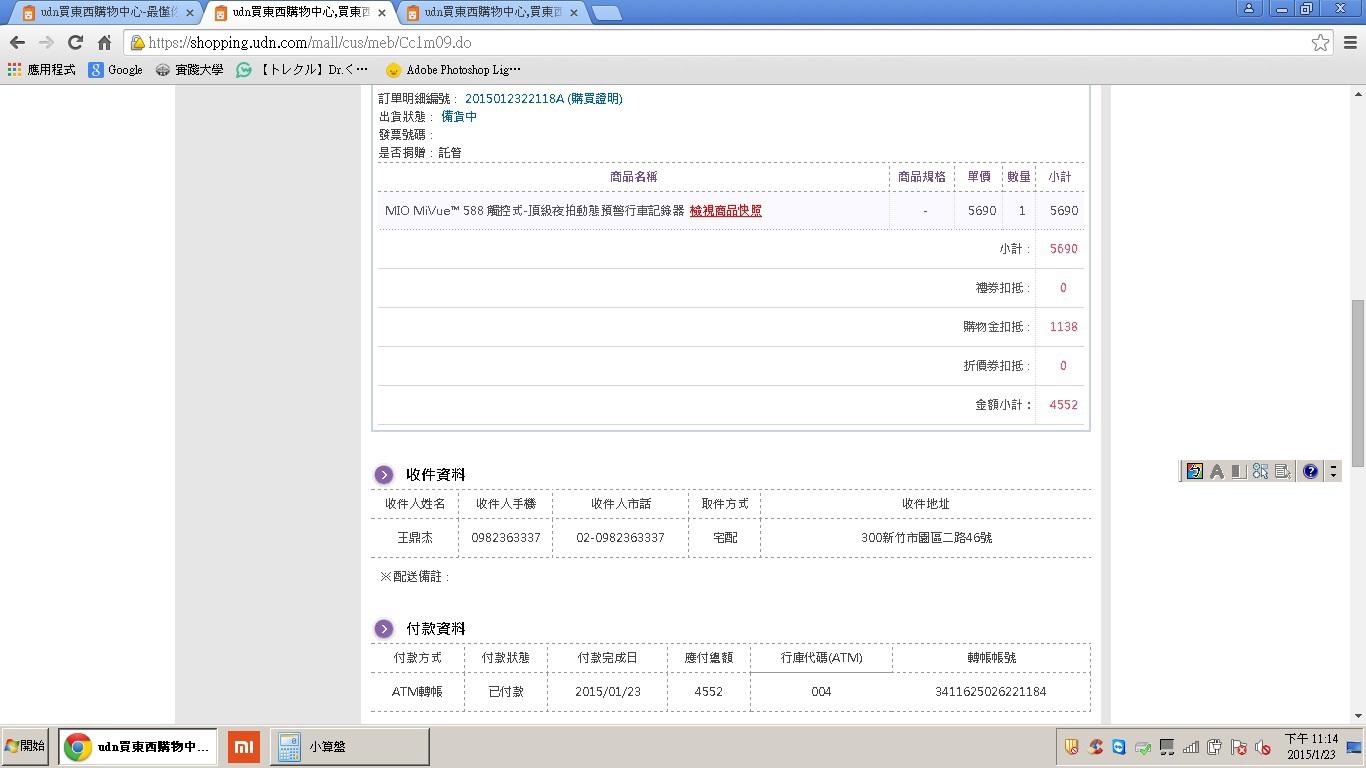Bookmark this page with the star icon
This screenshot has height=768, width=1366.
(x=1320, y=43)
